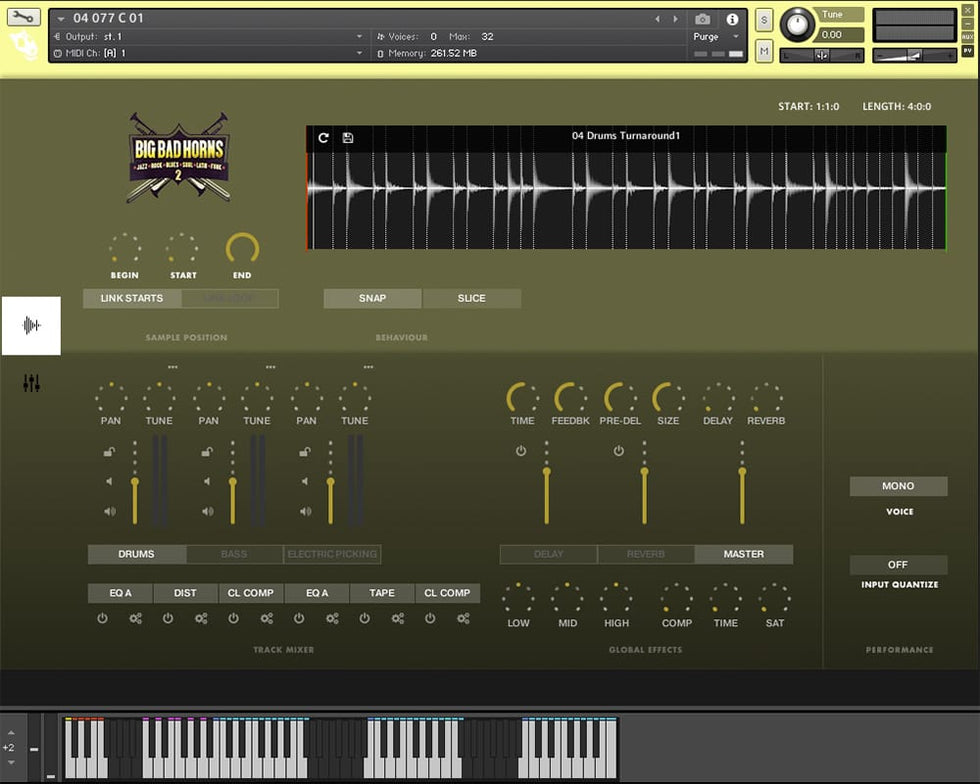
Task: Open the instrument info icon
Action: pyautogui.click(x=732, y=19)
